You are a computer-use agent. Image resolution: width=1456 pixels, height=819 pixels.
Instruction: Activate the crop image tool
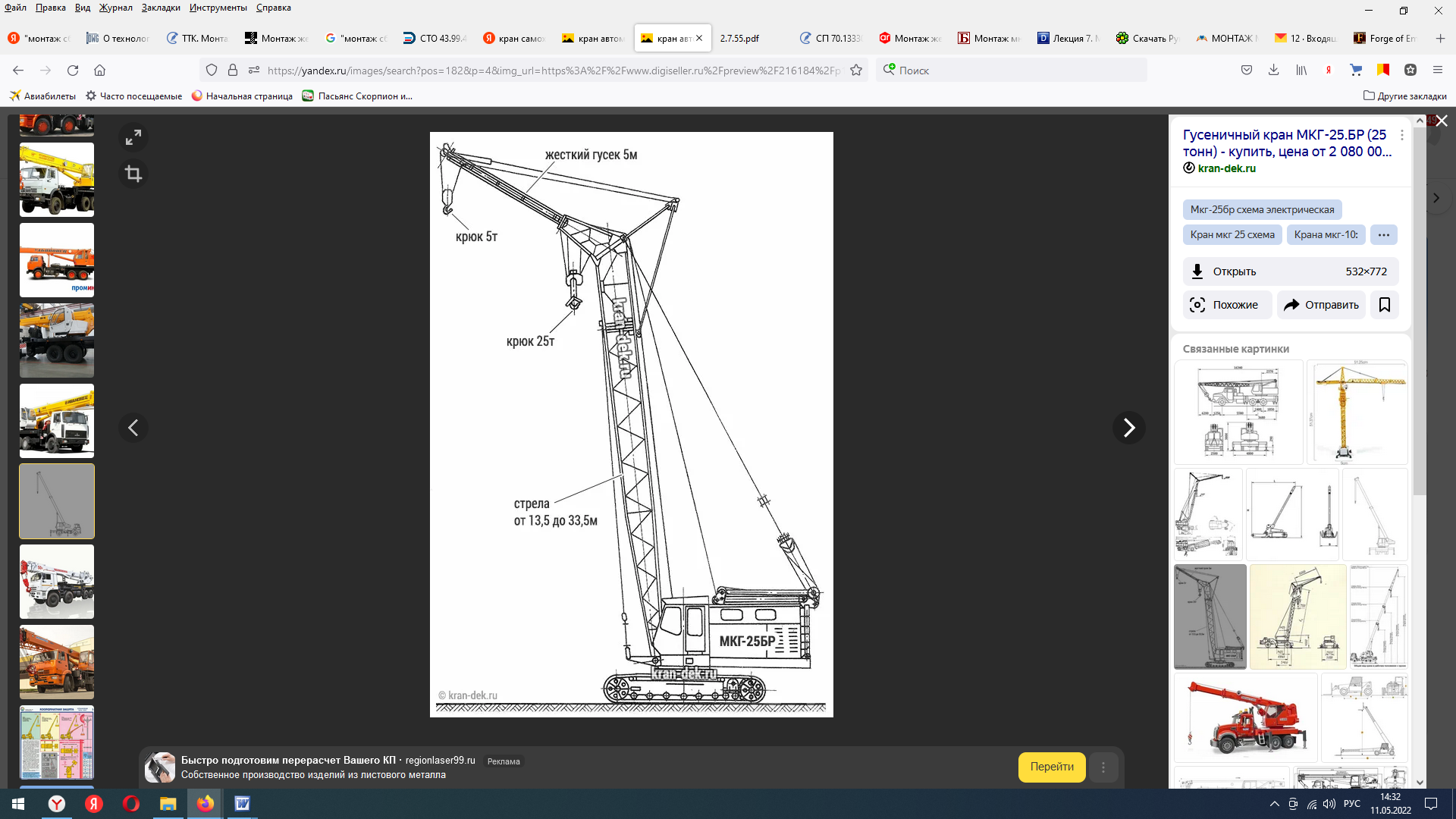pyautogui.click(x=133, y=174)
